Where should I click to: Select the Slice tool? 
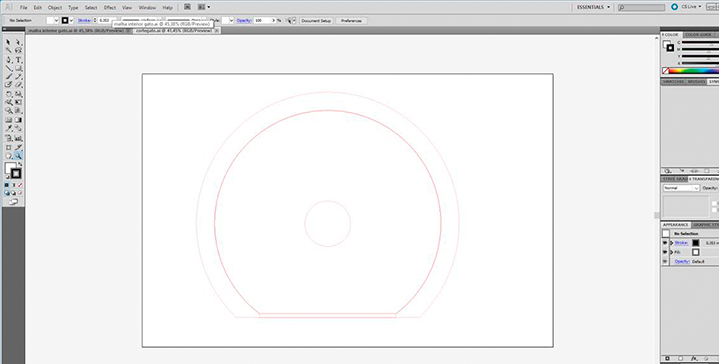(x=18, y=148)
